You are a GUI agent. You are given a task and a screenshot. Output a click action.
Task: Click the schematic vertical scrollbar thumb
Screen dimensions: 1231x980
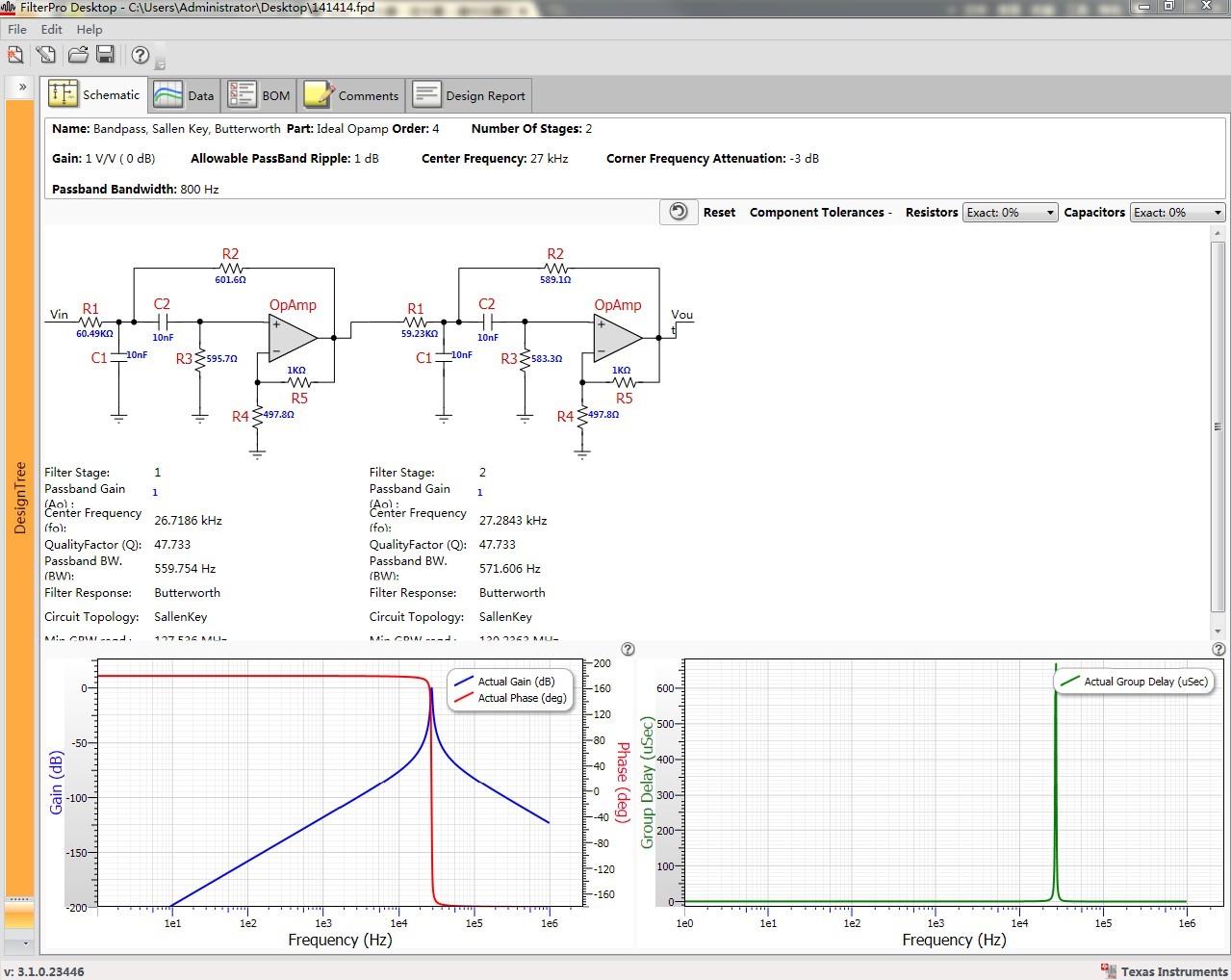point(1218,426)
